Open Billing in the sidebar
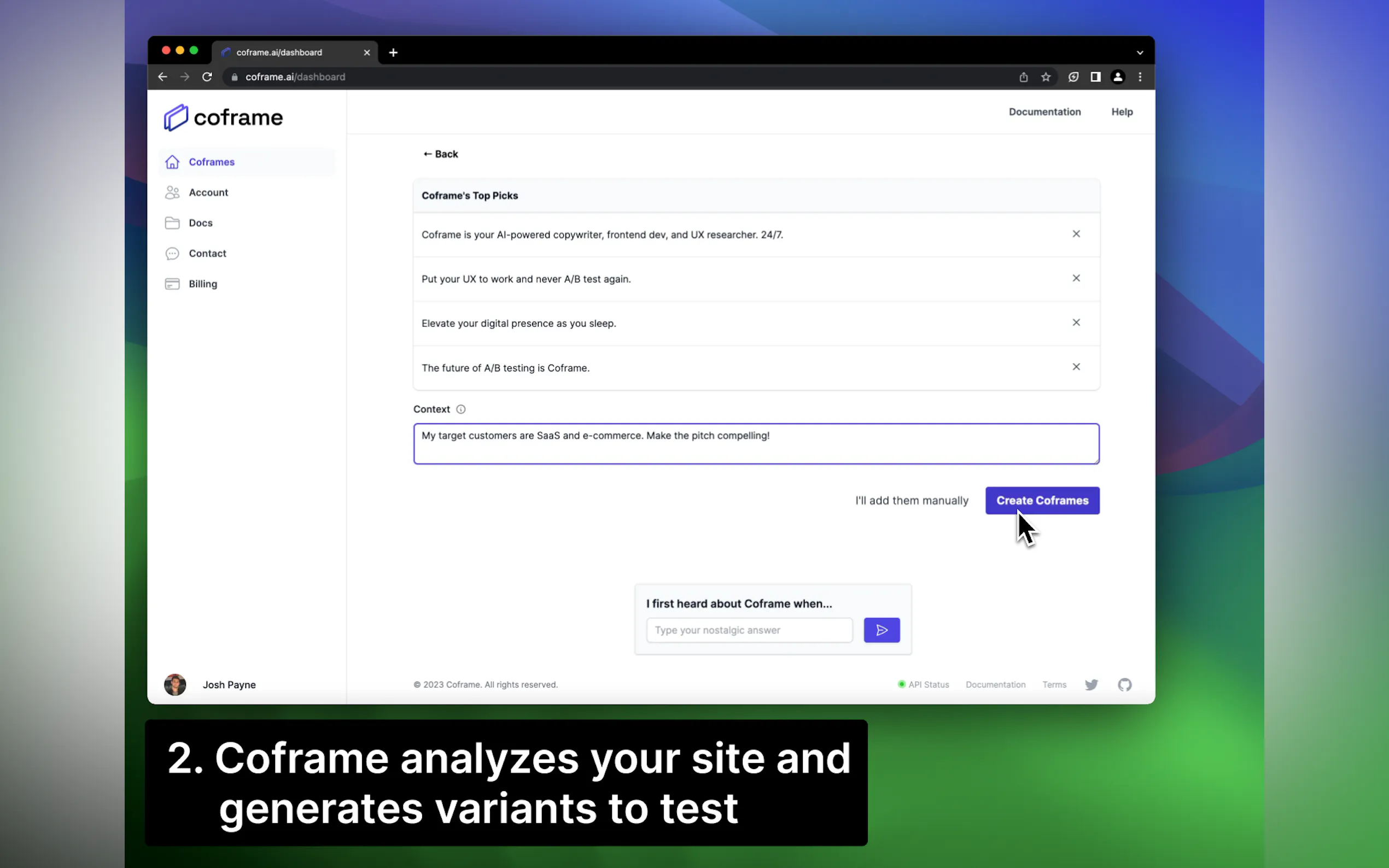Viewport: 1389px width, 868px height. click(x=203, y=284)
